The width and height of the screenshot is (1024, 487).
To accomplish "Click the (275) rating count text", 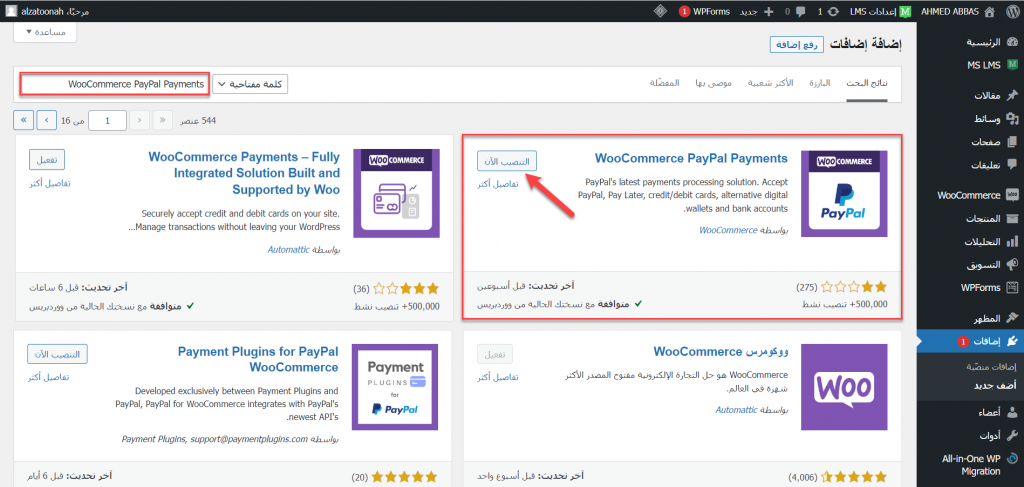I will (807, 287).
